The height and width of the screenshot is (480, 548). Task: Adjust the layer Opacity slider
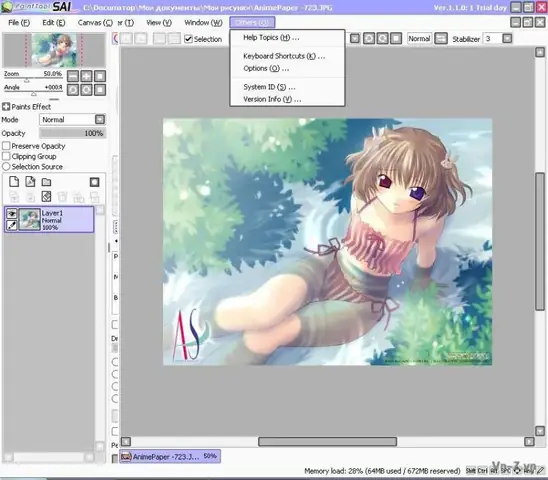pyautogui.click(x=72, y=133)
